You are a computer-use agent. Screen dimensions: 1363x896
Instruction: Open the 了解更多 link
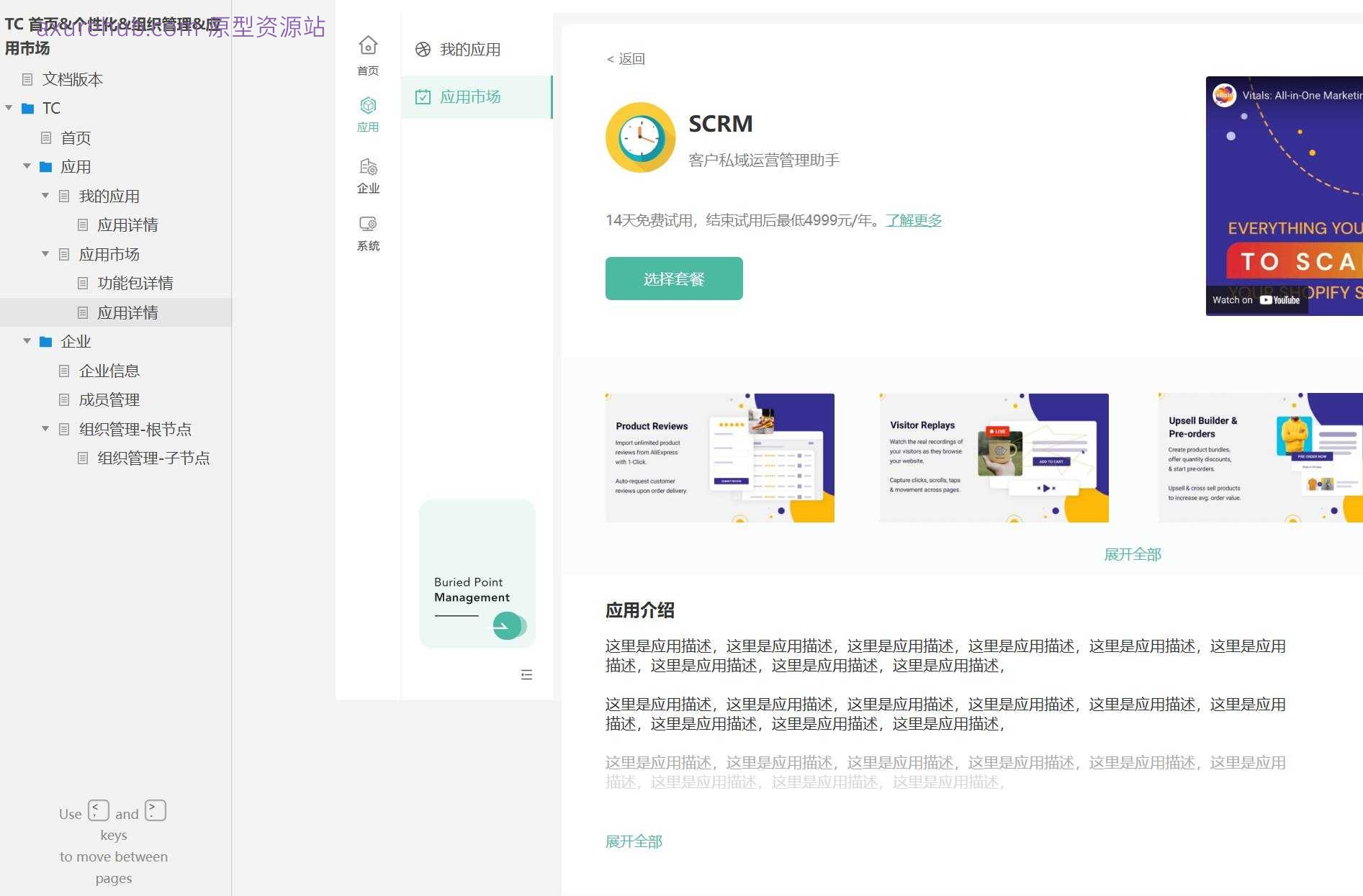[x=913, y=220]
